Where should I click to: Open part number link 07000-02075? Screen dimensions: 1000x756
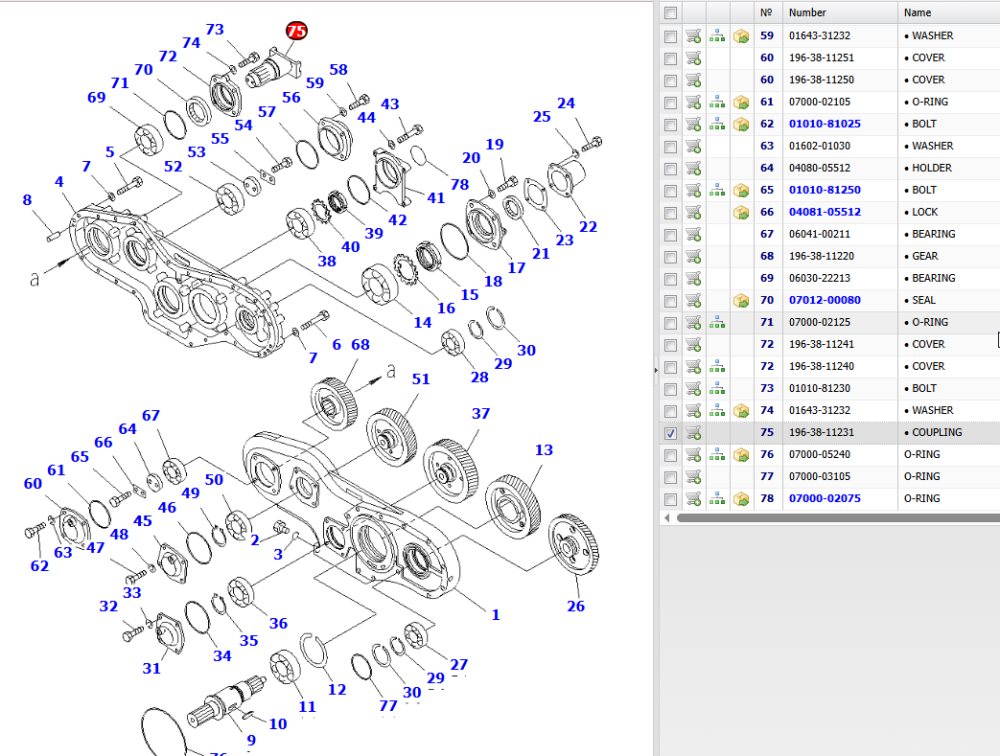click(825, 499)
